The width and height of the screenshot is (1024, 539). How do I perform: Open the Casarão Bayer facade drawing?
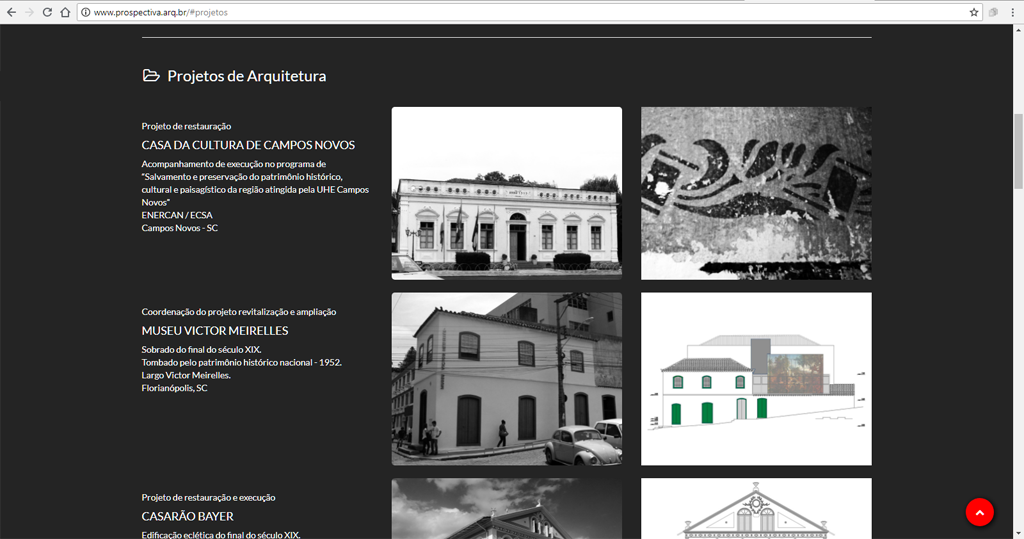(756, 508)
